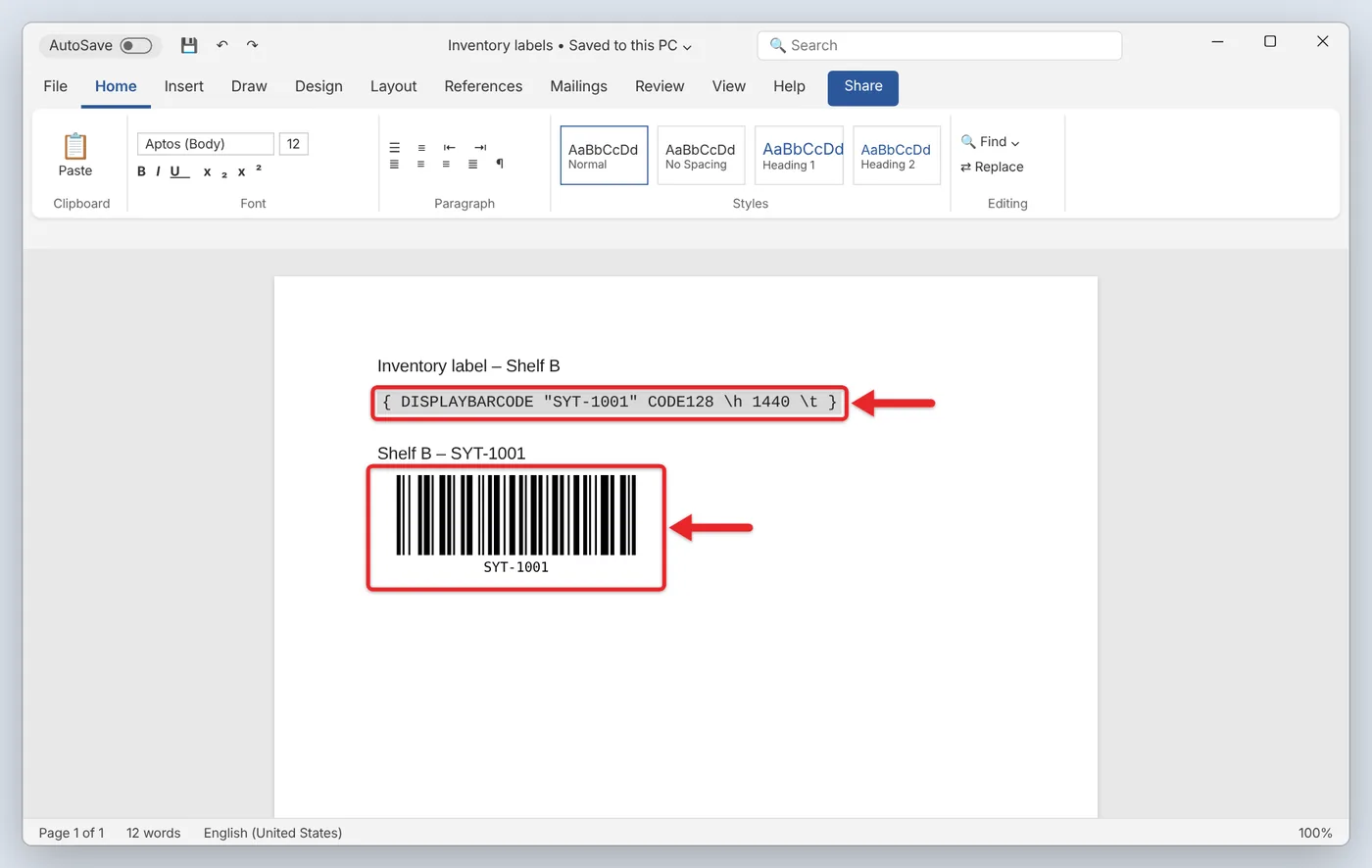Click the Share button
Viewport: 1372px width, 868px height.
(863, 87)
